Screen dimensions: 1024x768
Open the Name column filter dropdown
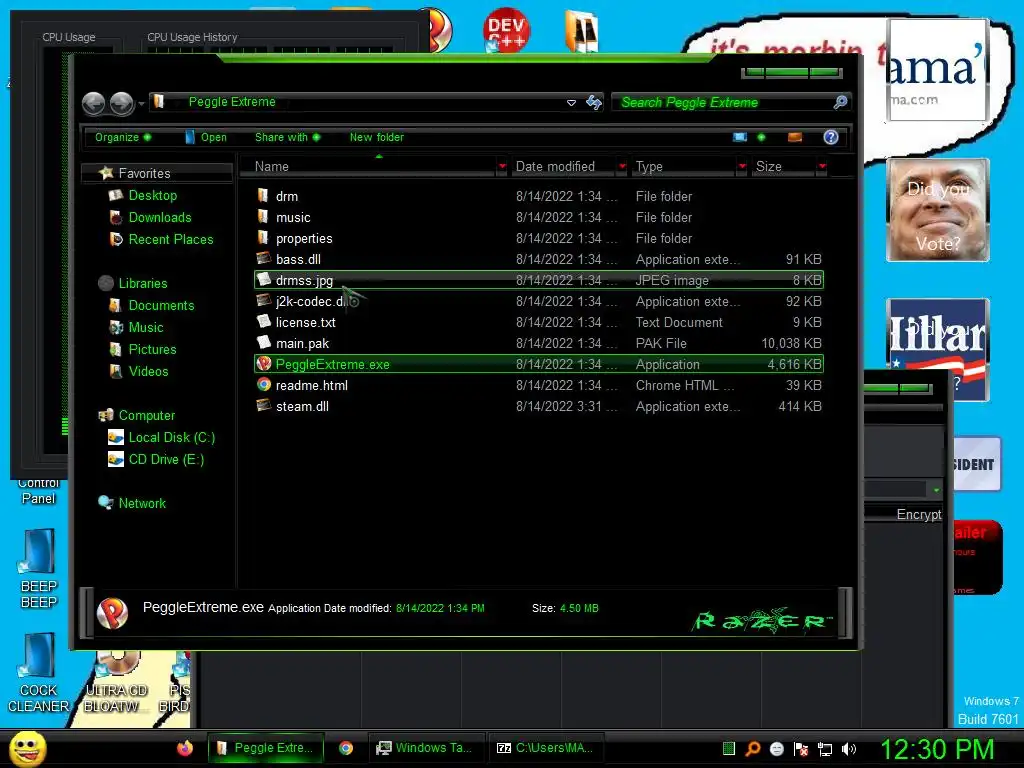pos(502,167)
